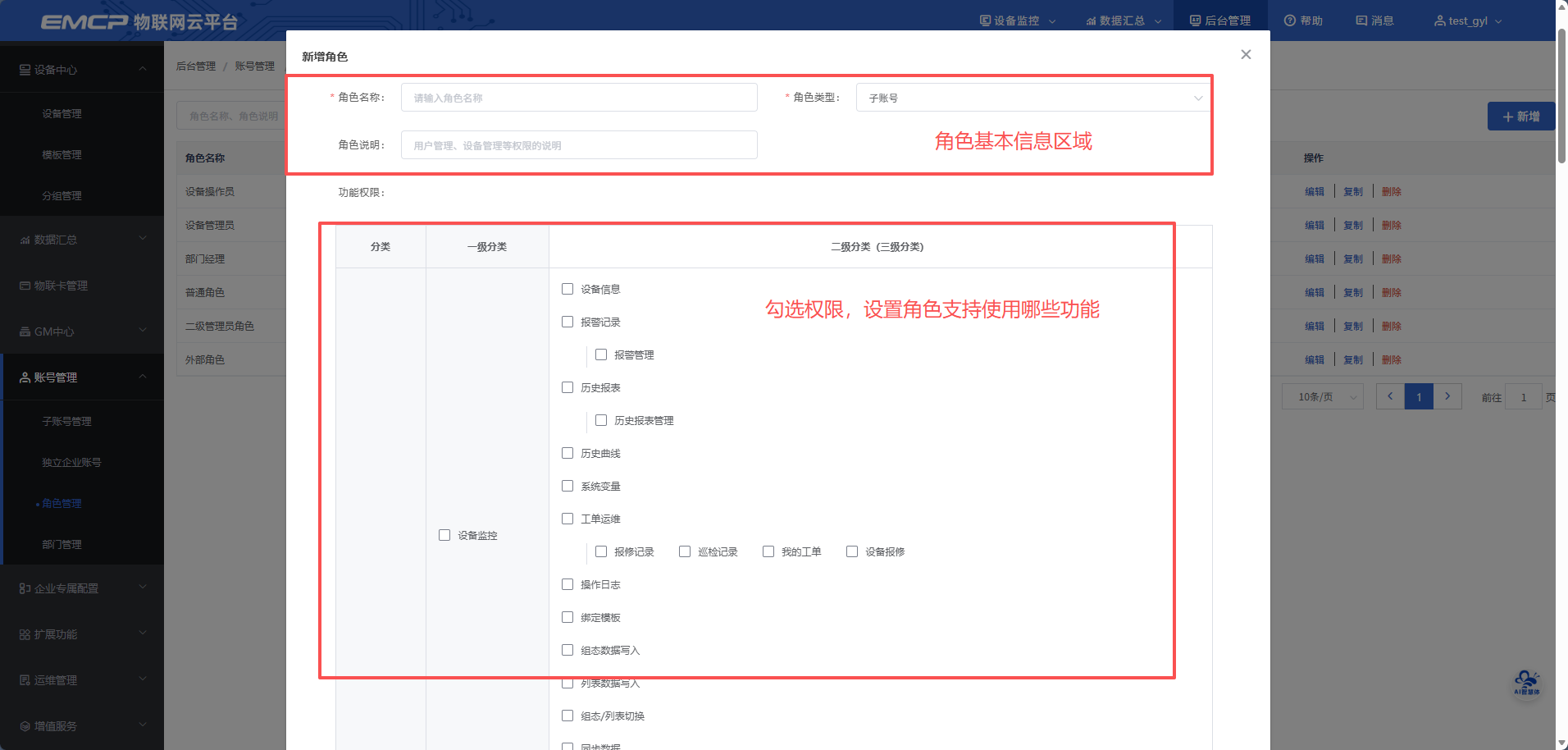Check the 报警记录 checkbox

tap(567, 322)
